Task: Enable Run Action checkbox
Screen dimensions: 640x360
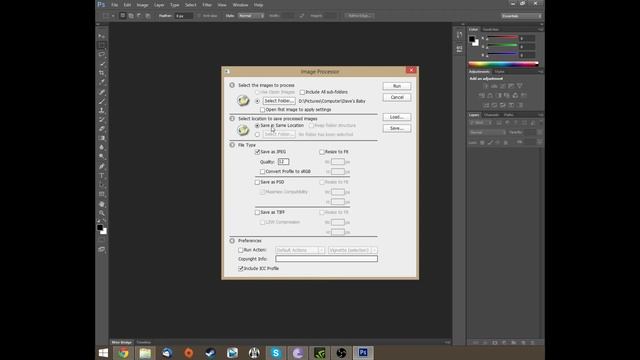Action: click(x=240, y=250)
